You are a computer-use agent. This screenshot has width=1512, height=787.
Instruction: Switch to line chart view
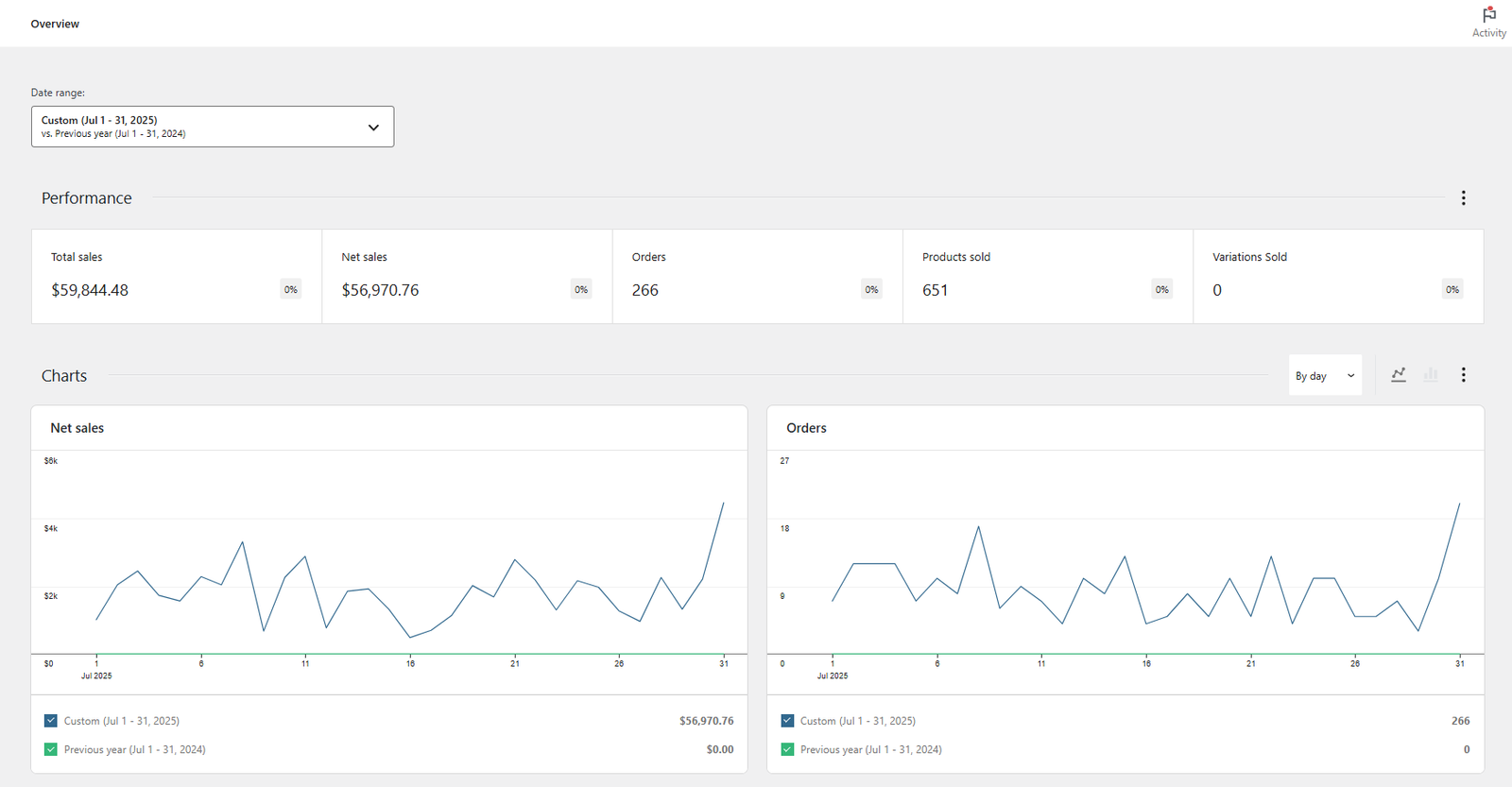click(1399, 375)
